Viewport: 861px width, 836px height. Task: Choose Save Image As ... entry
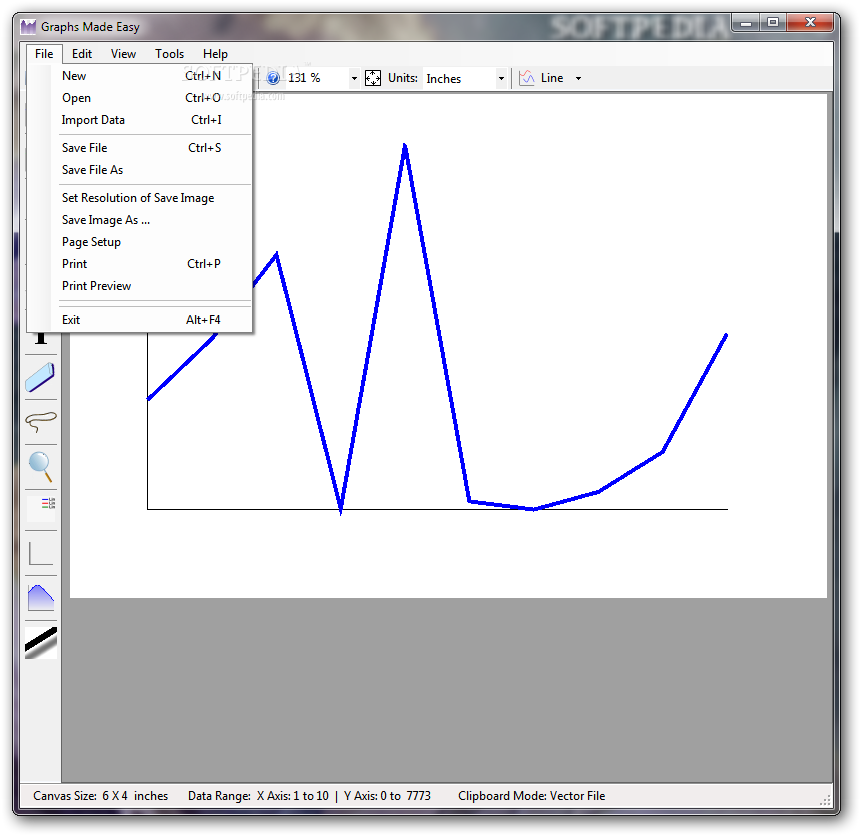(141, 220)
